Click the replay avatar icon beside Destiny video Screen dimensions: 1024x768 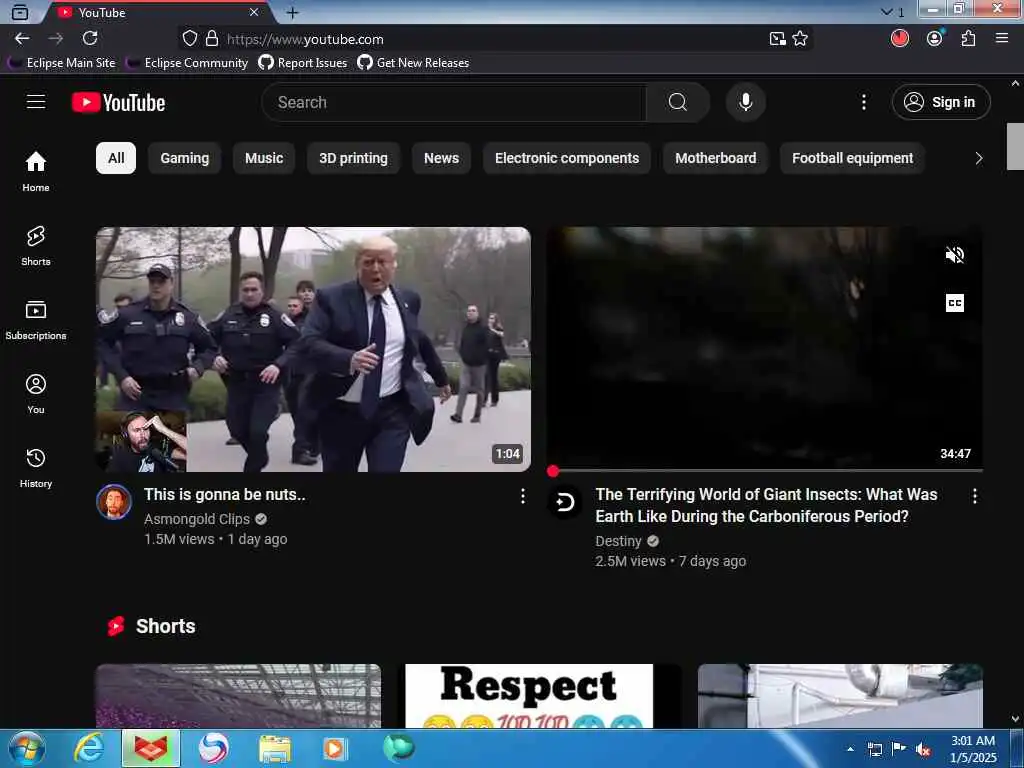click(565, 502)
